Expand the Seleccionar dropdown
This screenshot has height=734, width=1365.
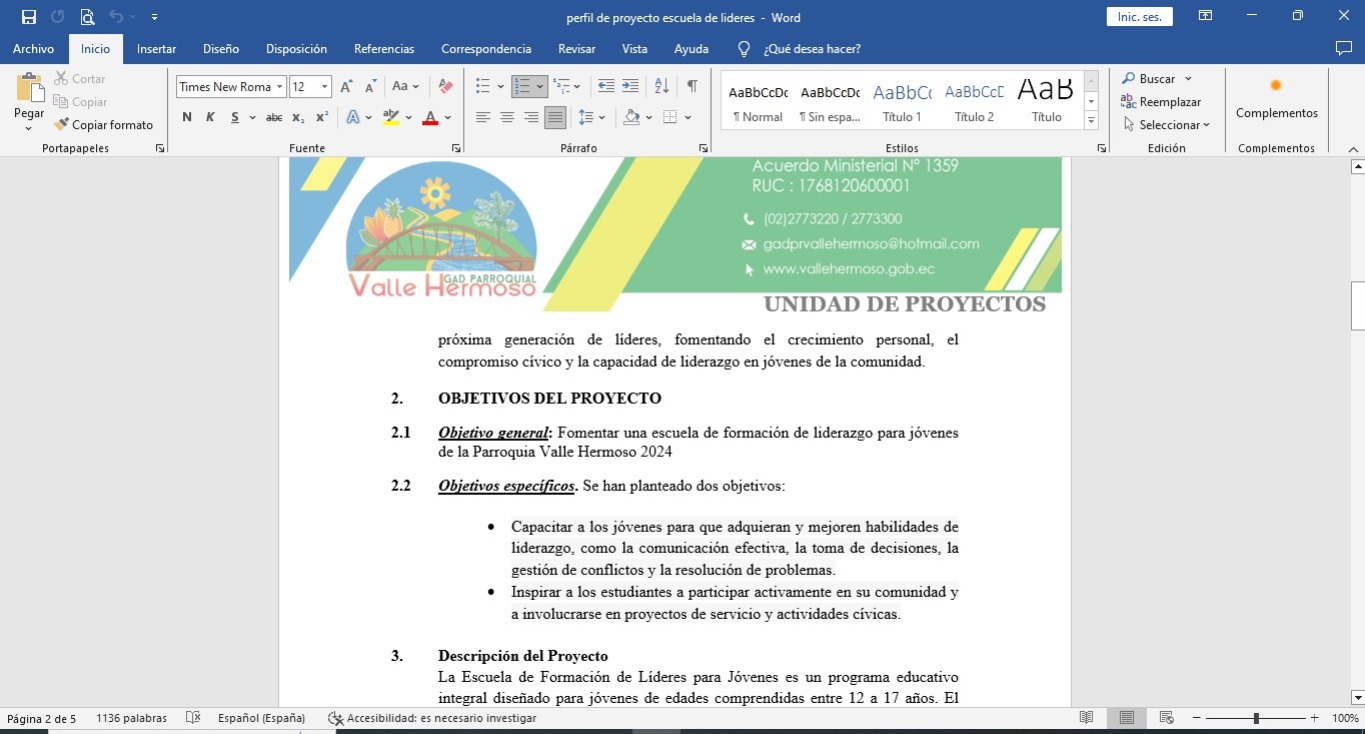[x=1166, y=125]
